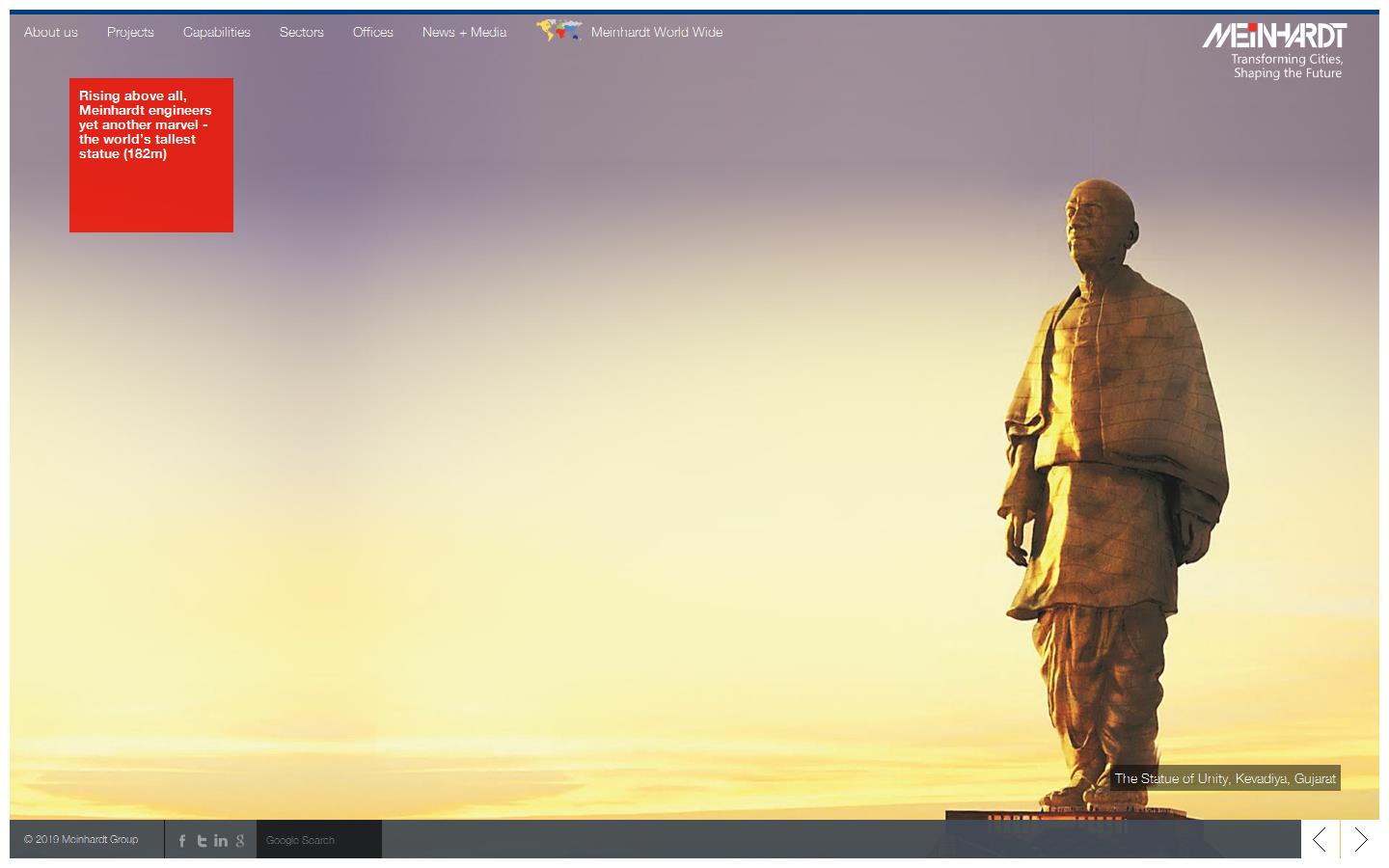Click the 2019 Meinhardt Group copyright text
This screenshot has width=1389, height=868.
click(82, 839)
